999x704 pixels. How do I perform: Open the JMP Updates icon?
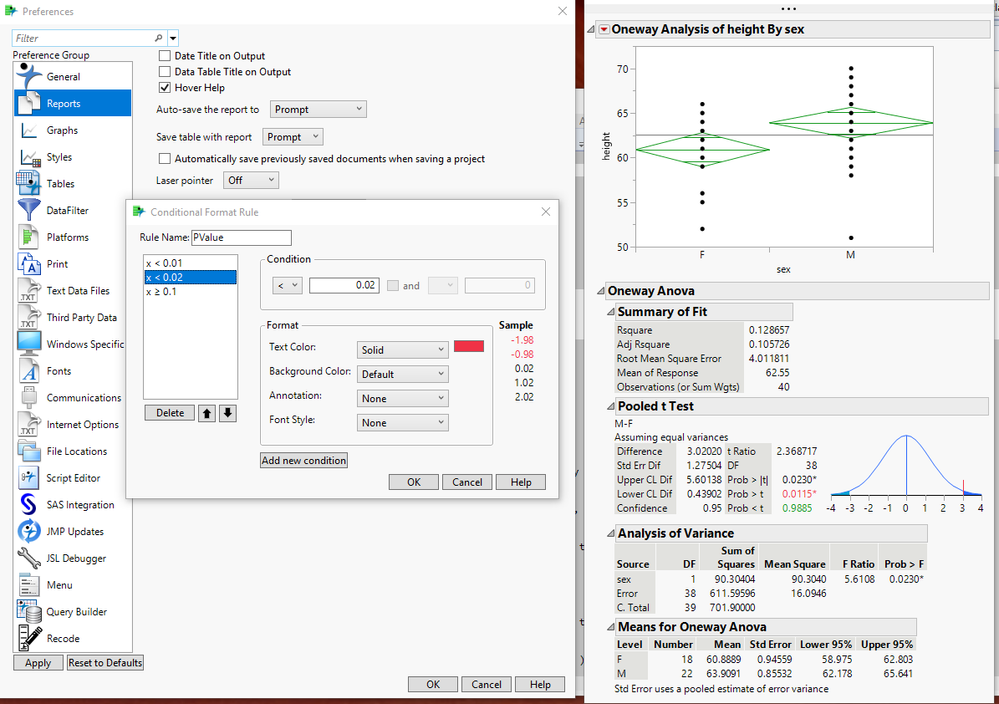pos(29,531)
